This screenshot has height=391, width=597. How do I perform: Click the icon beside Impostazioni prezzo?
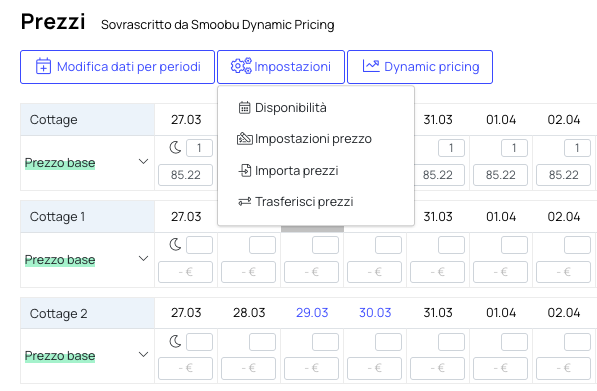[x=244, y=139]
